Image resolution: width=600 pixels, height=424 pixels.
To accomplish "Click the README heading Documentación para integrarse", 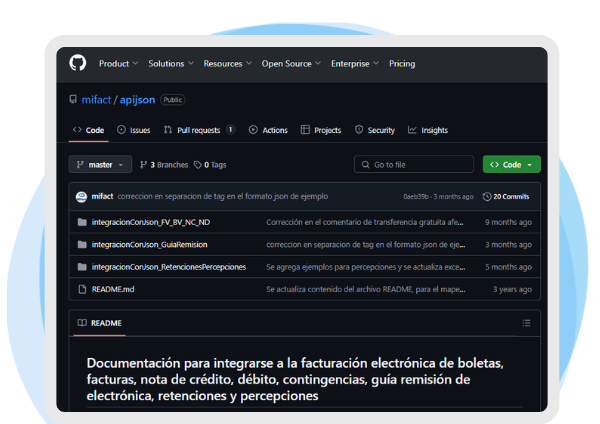I will pyautogui.click(x=295, y=379).
